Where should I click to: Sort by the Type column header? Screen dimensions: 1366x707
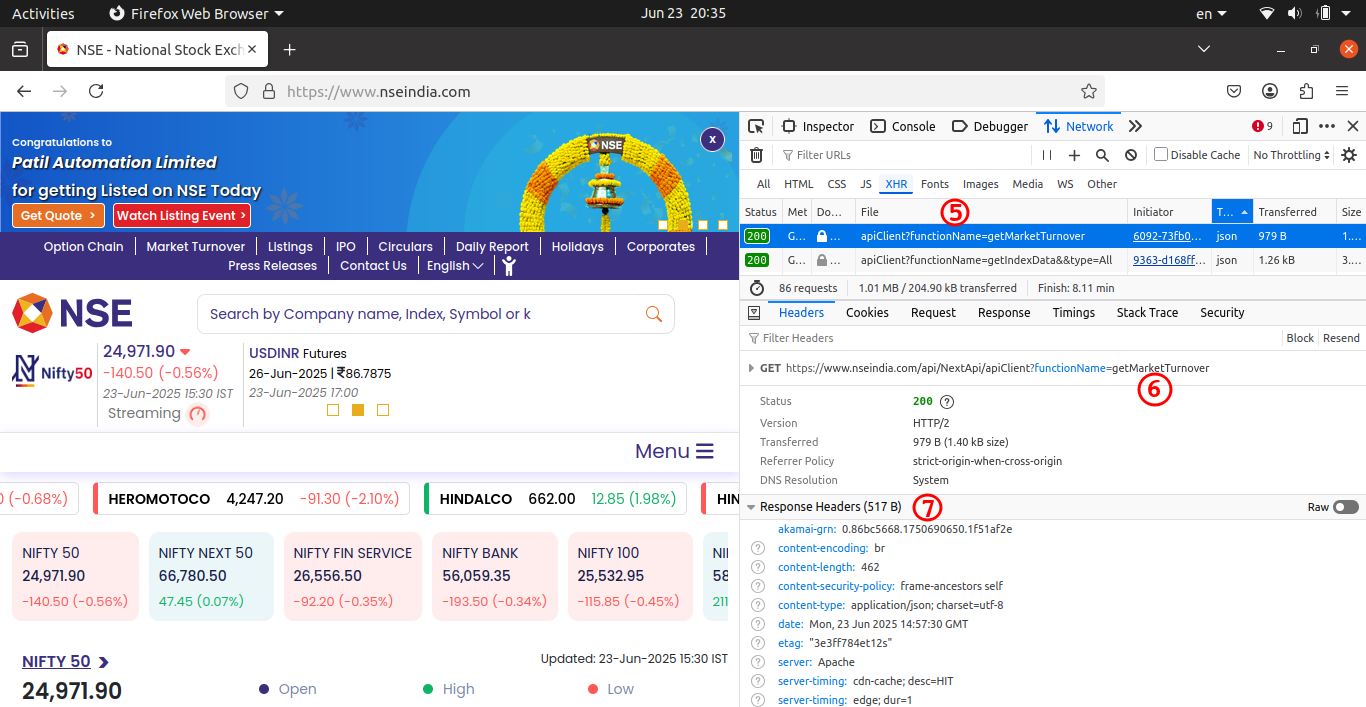click(x=1232, y=212)
